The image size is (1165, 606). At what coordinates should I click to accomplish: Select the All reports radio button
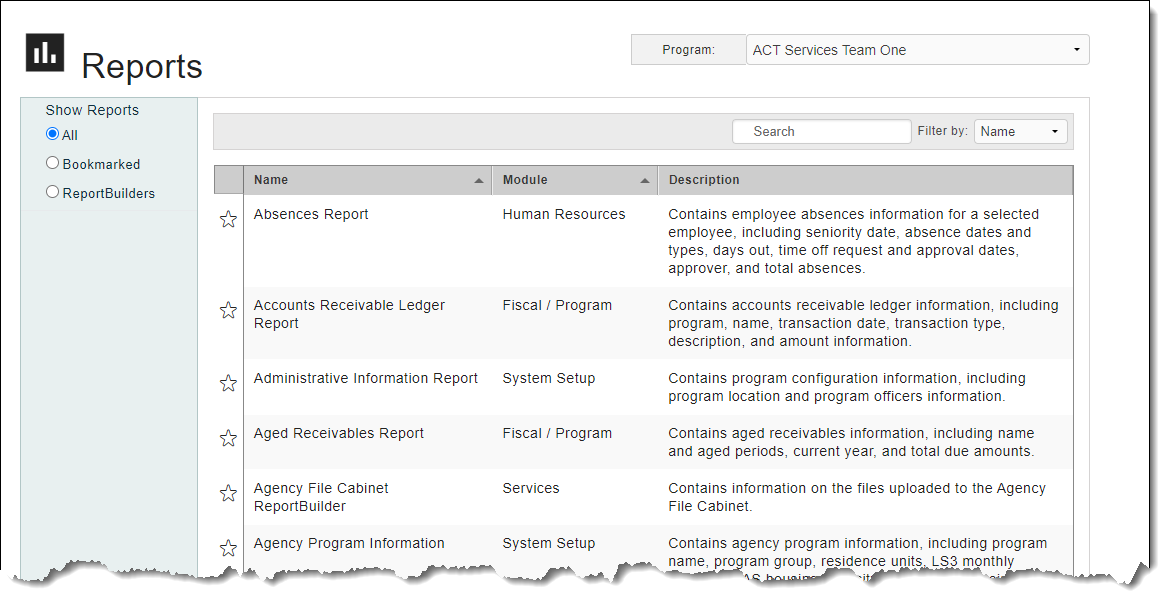pyautogui.click(x=53, y=134)
